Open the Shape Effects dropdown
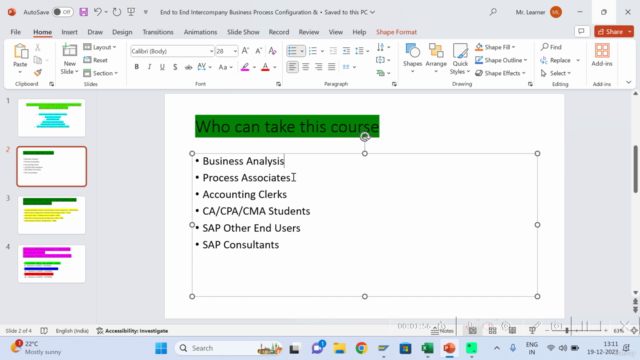The image size is (640, 360). 500,73
